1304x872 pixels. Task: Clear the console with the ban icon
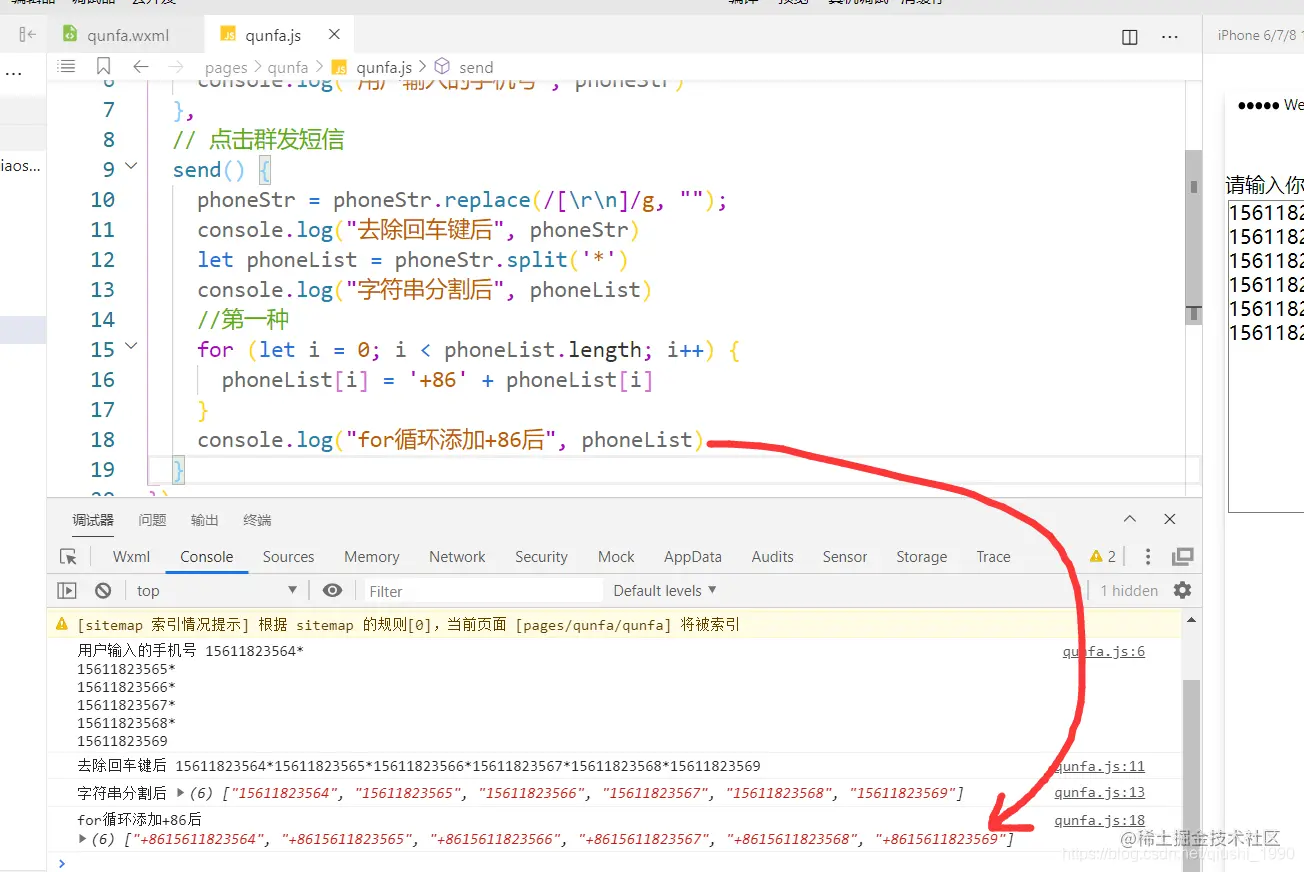point(103,591)
